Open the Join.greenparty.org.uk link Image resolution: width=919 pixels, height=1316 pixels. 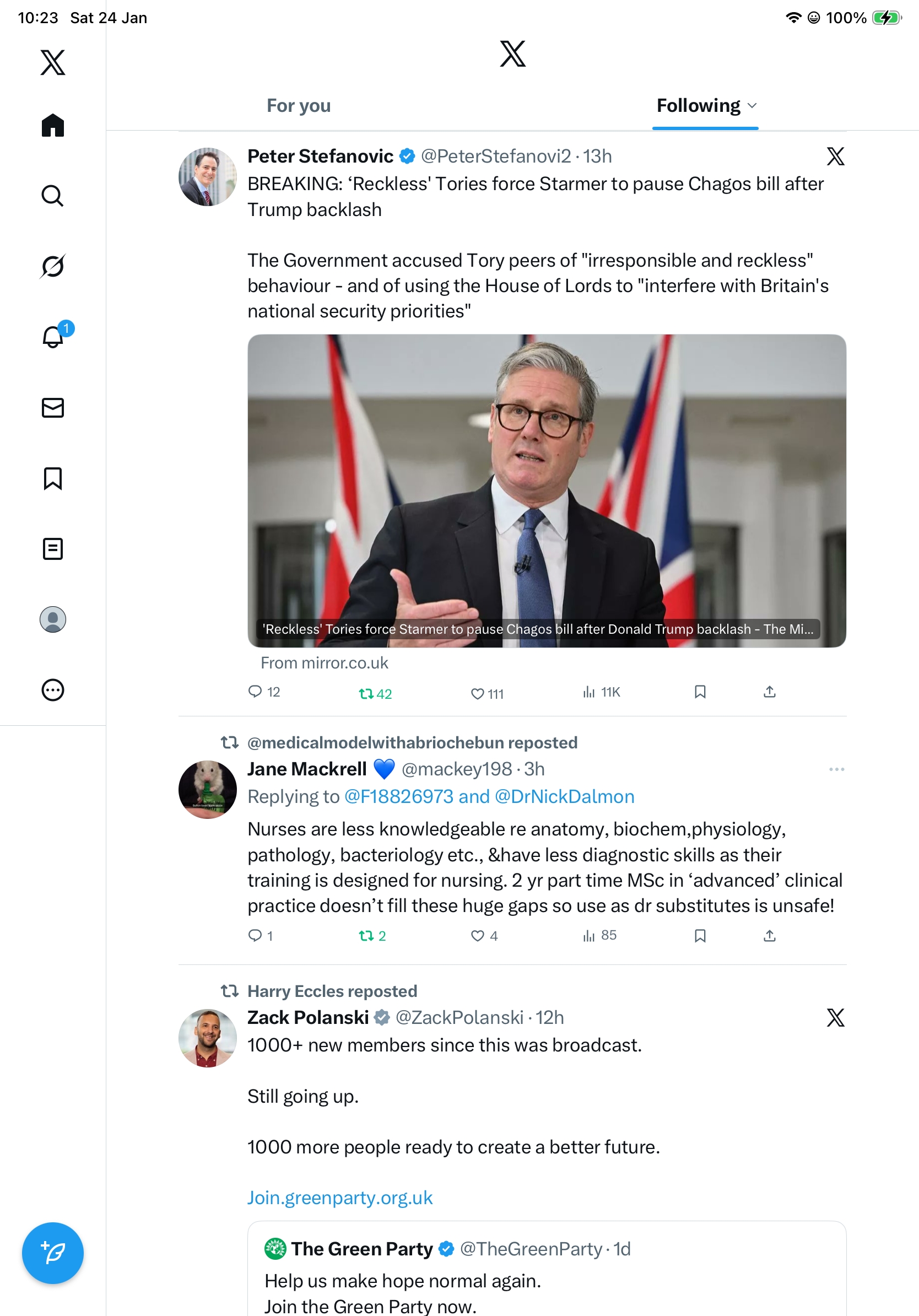[x=340, y=1198]
